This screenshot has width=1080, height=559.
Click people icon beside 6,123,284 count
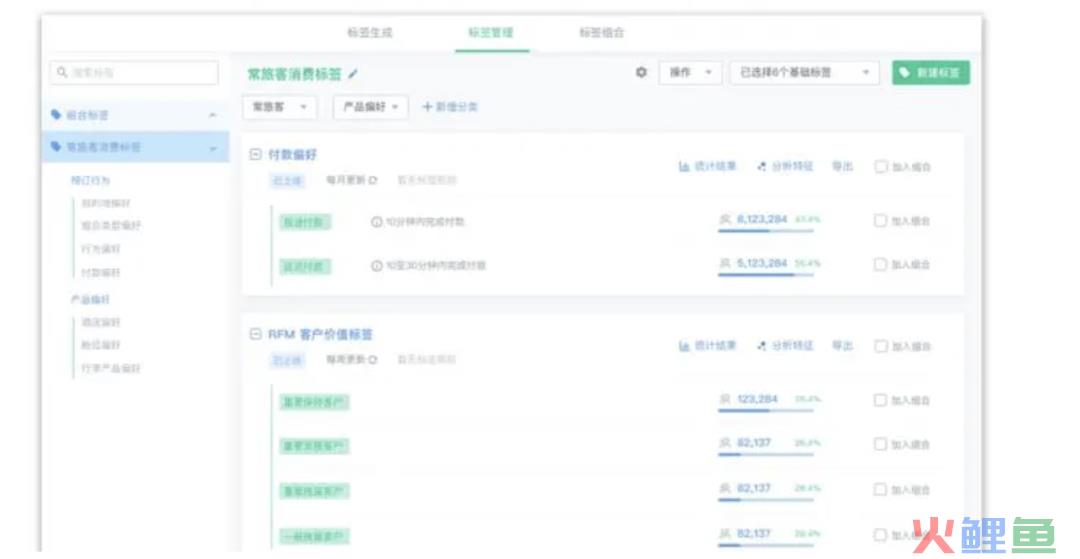(x=725, y=220)
